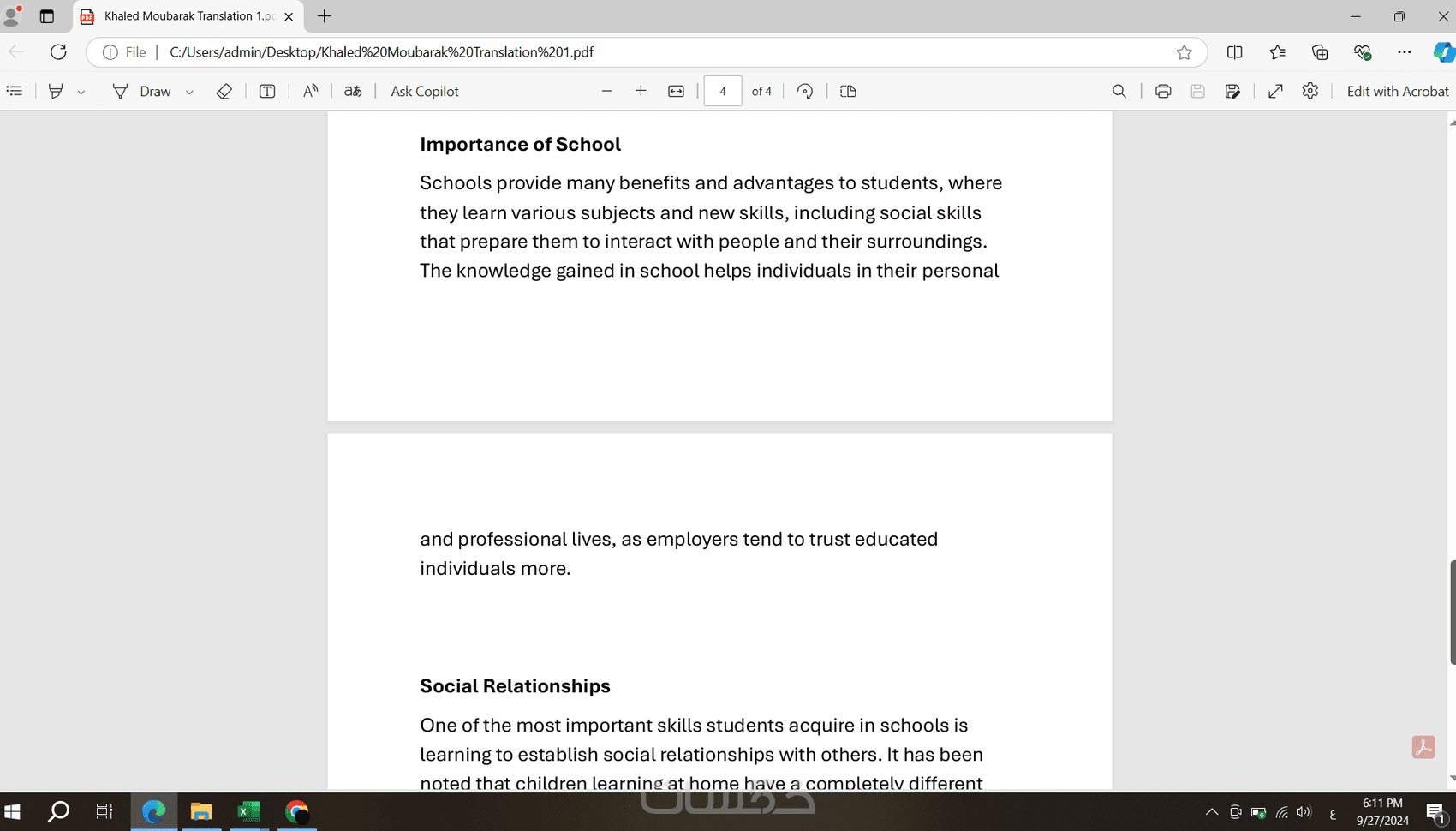The image size is (1456, 831).
Task: Select the Erase tool
Action: (224, 91)
